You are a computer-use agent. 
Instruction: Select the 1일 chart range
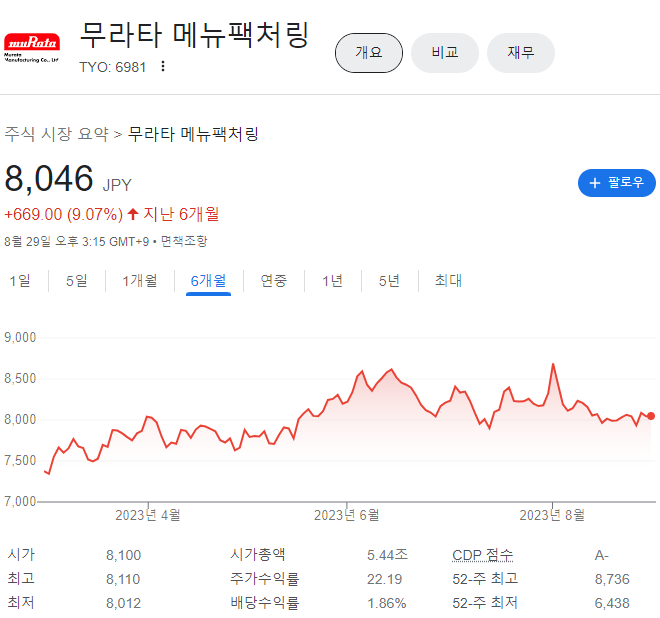(x=20, y=280)
